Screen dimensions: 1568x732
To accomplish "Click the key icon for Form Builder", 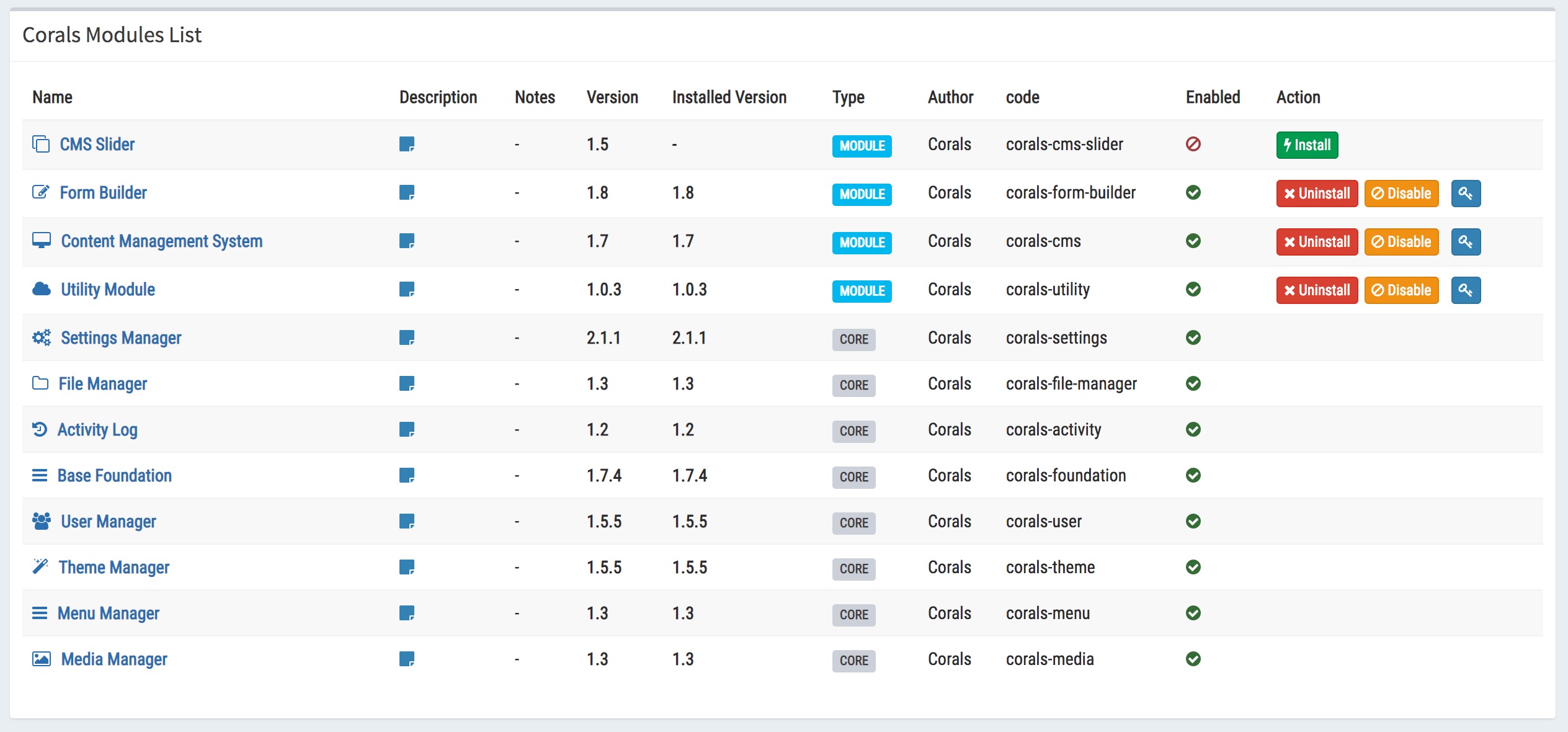I will pyautogui.click(x=1466, y=194).
